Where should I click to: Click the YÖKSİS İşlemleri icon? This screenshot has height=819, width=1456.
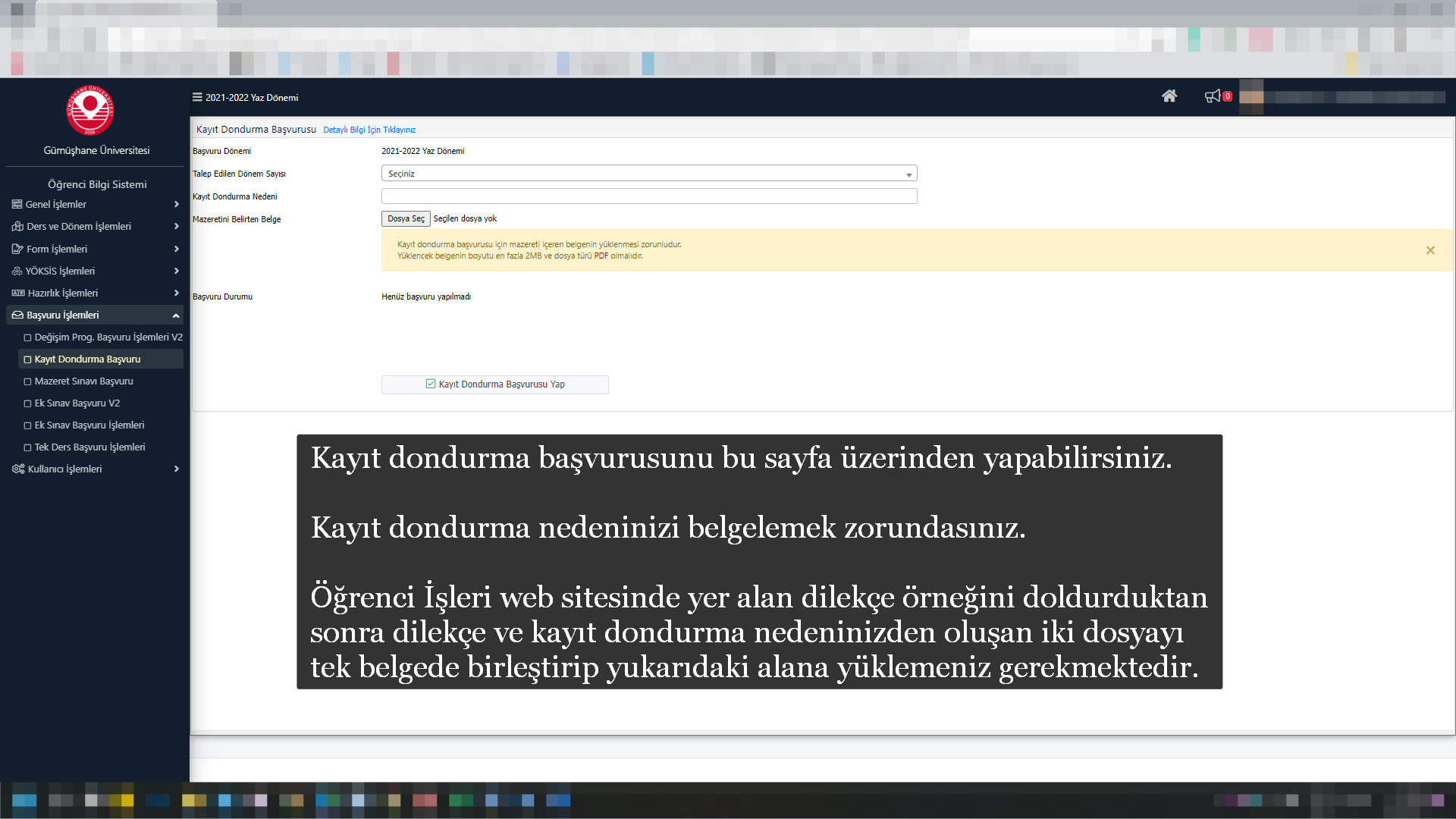pyautogui.click(x=17, y=271)
